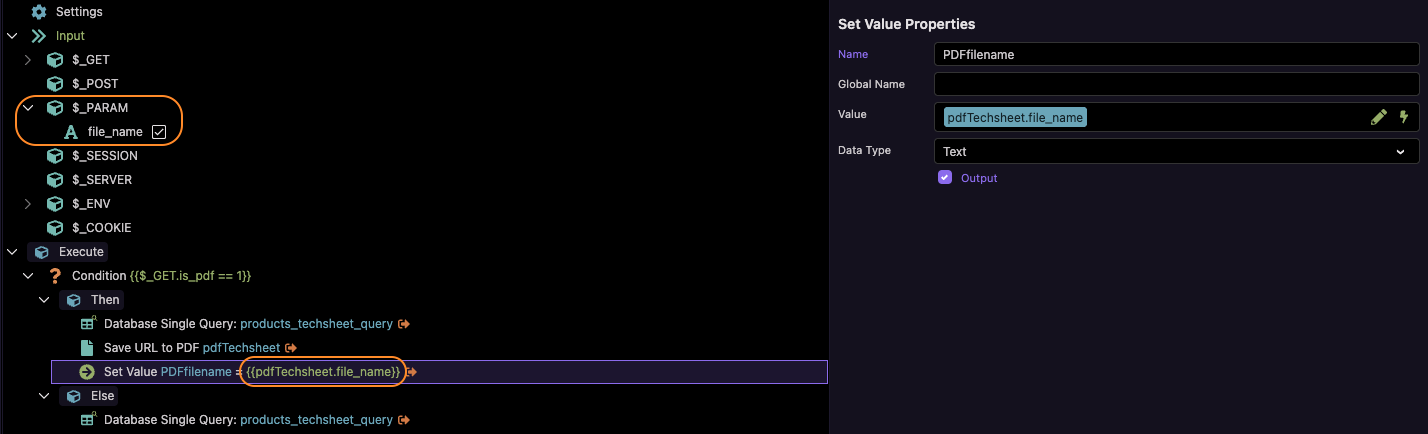Screen dimensions: 1428x434
Task: Toggle the file_name parameter checkbox
Action: pyautogui.click(x=159, y=132)
